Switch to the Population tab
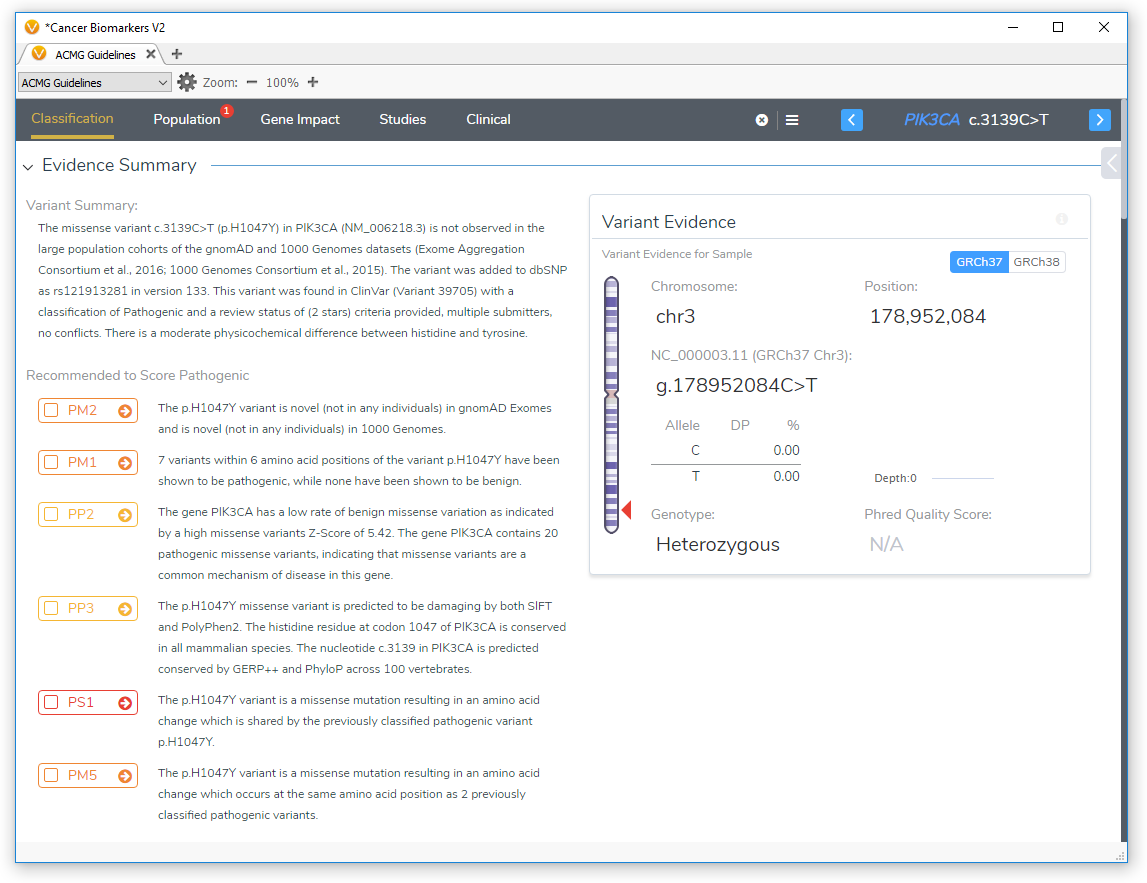The image size is (1147, 883). click(189, 119)
